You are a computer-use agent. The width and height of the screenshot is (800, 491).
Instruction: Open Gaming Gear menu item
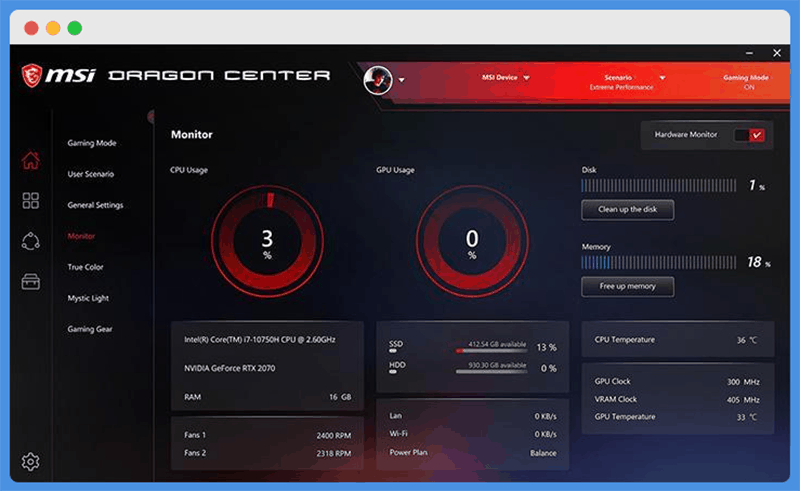pyautogui.click(x=90, y=329)
